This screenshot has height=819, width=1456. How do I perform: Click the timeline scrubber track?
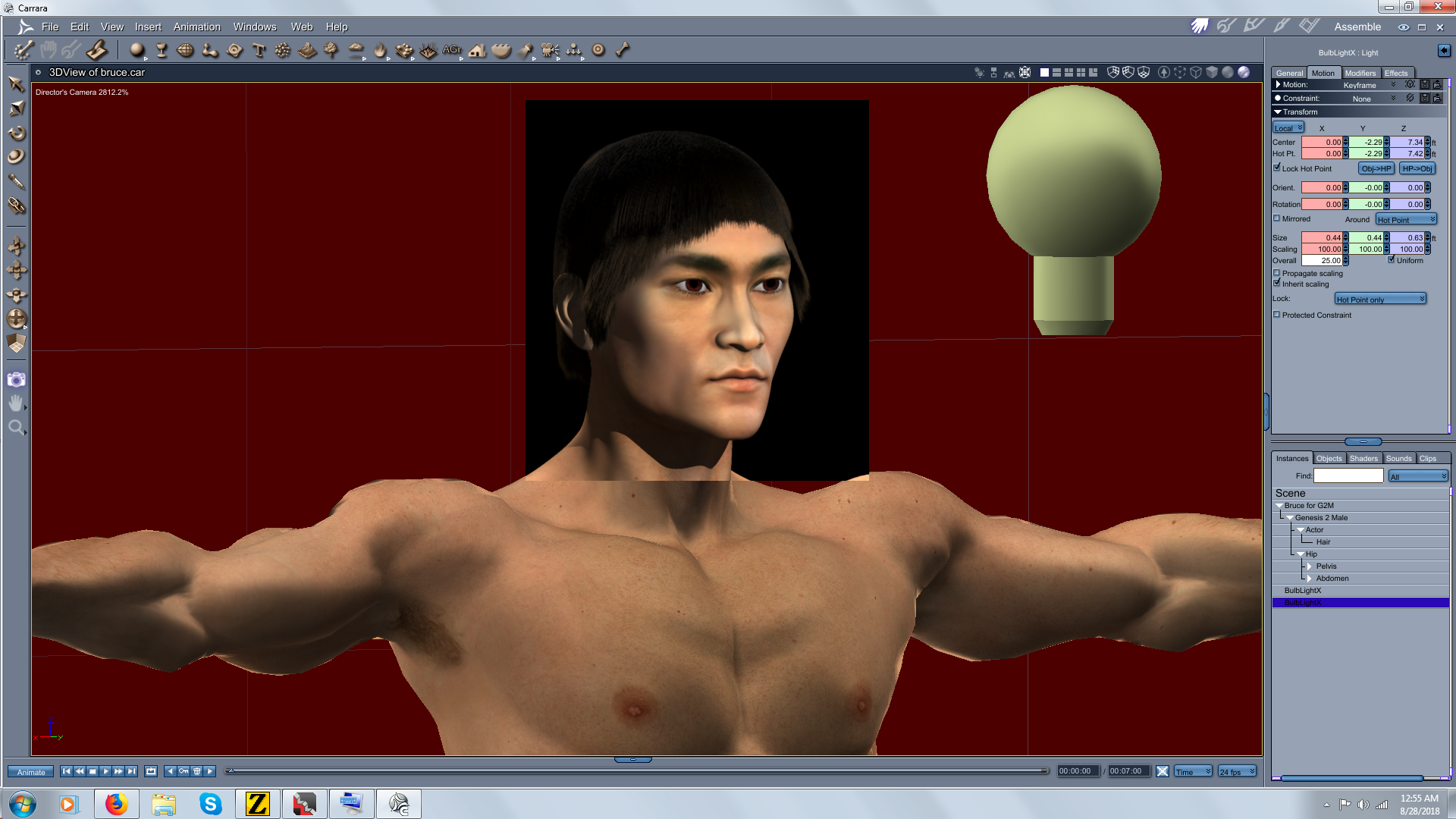point(637,771)
